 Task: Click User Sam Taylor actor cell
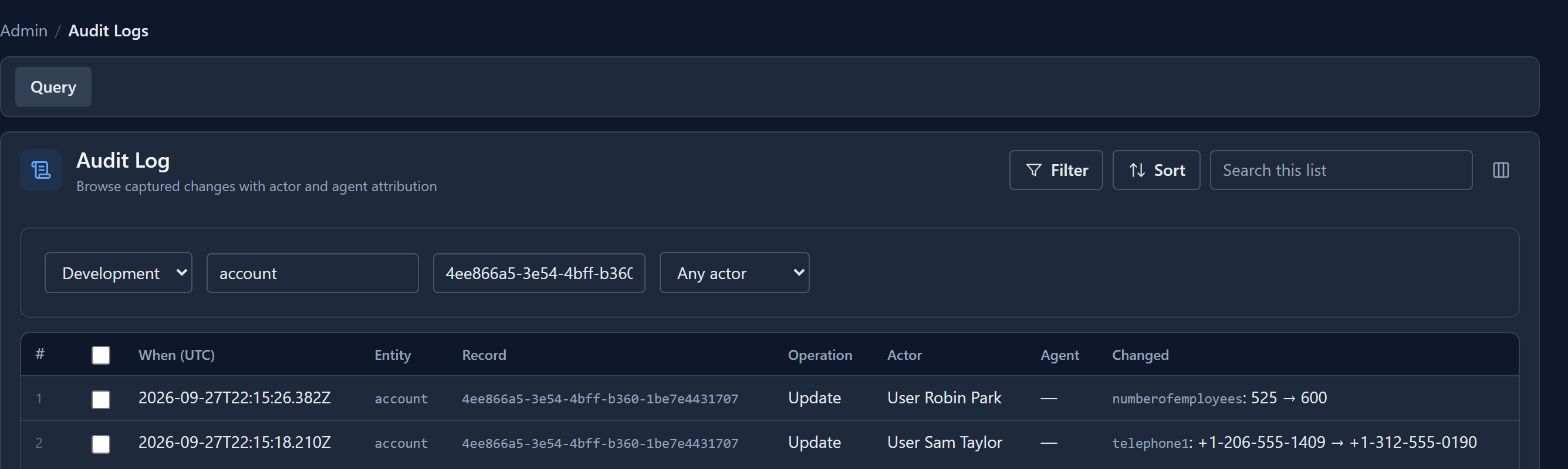click(945, 442)
